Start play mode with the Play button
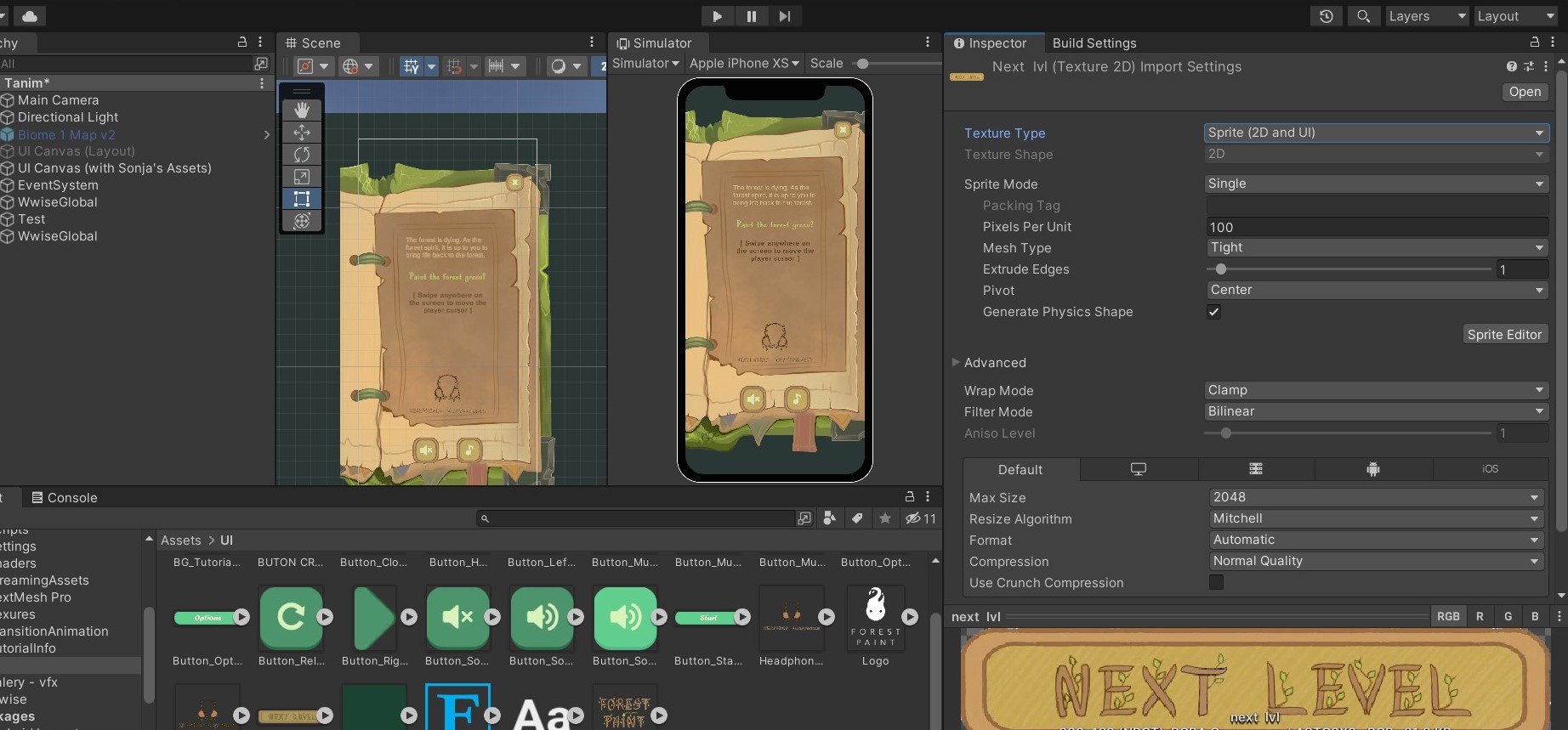The height and width of the screenshot is (730, 1568). 717,16
